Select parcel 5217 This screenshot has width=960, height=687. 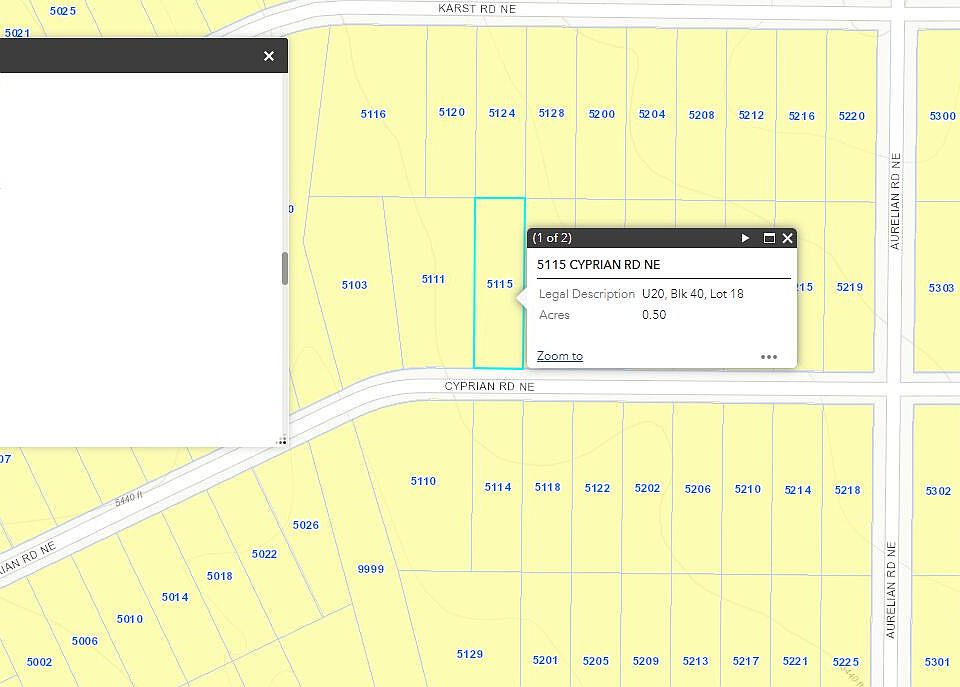click(746, 661)
